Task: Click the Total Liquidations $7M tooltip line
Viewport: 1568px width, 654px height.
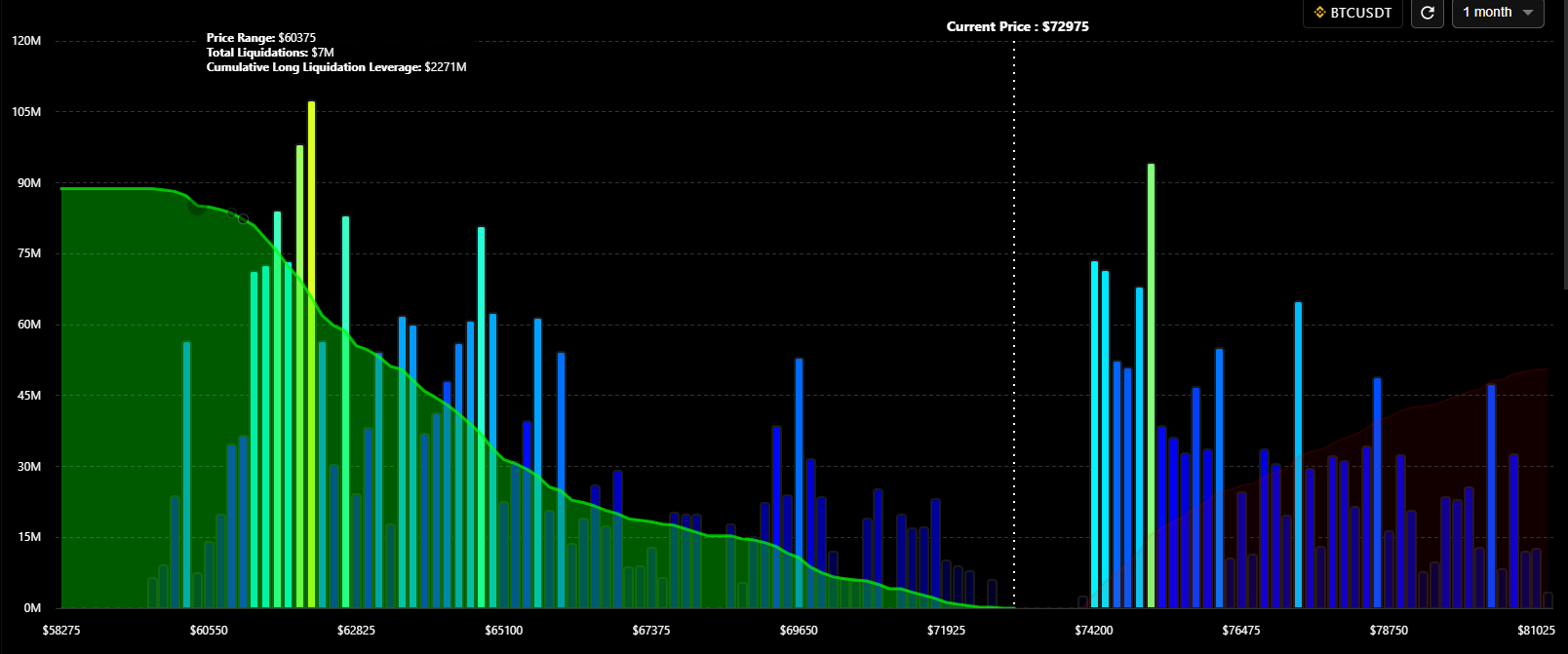Action: click(x=270, y=53)
